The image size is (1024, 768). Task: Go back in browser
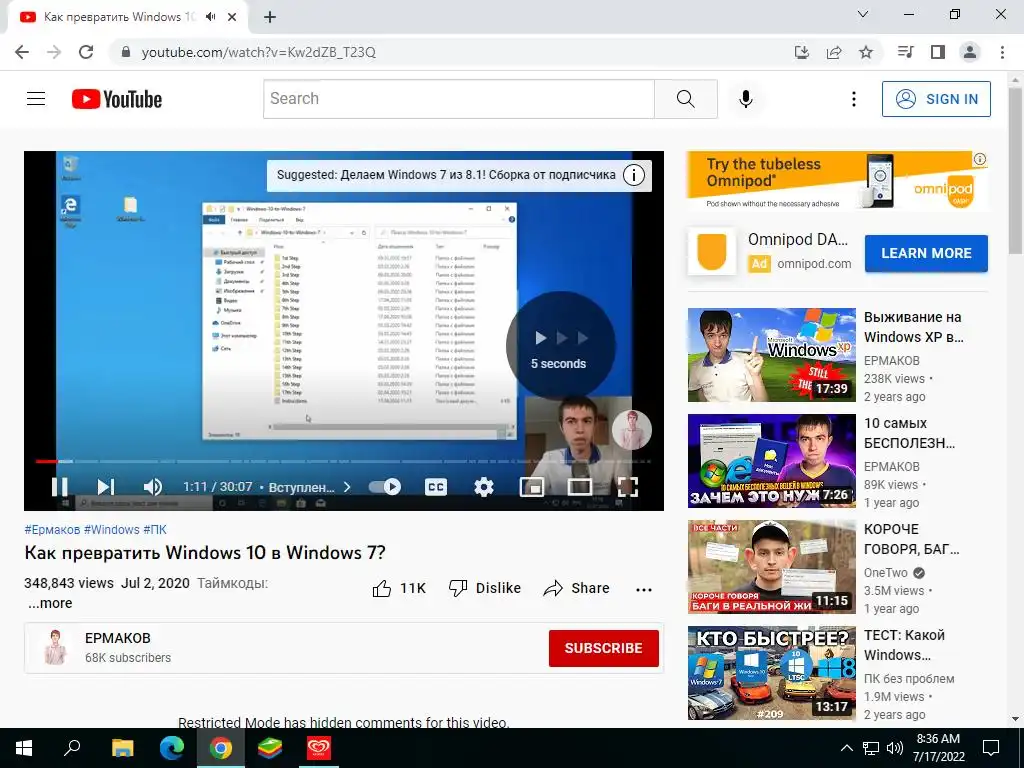click(22, 52)
